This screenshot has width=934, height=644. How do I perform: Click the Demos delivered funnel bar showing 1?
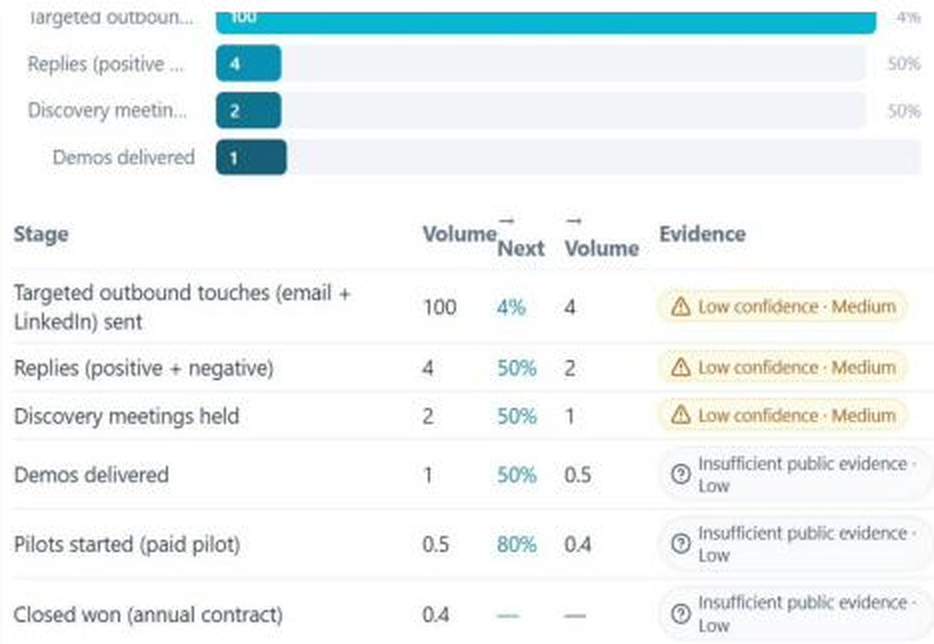251,157
